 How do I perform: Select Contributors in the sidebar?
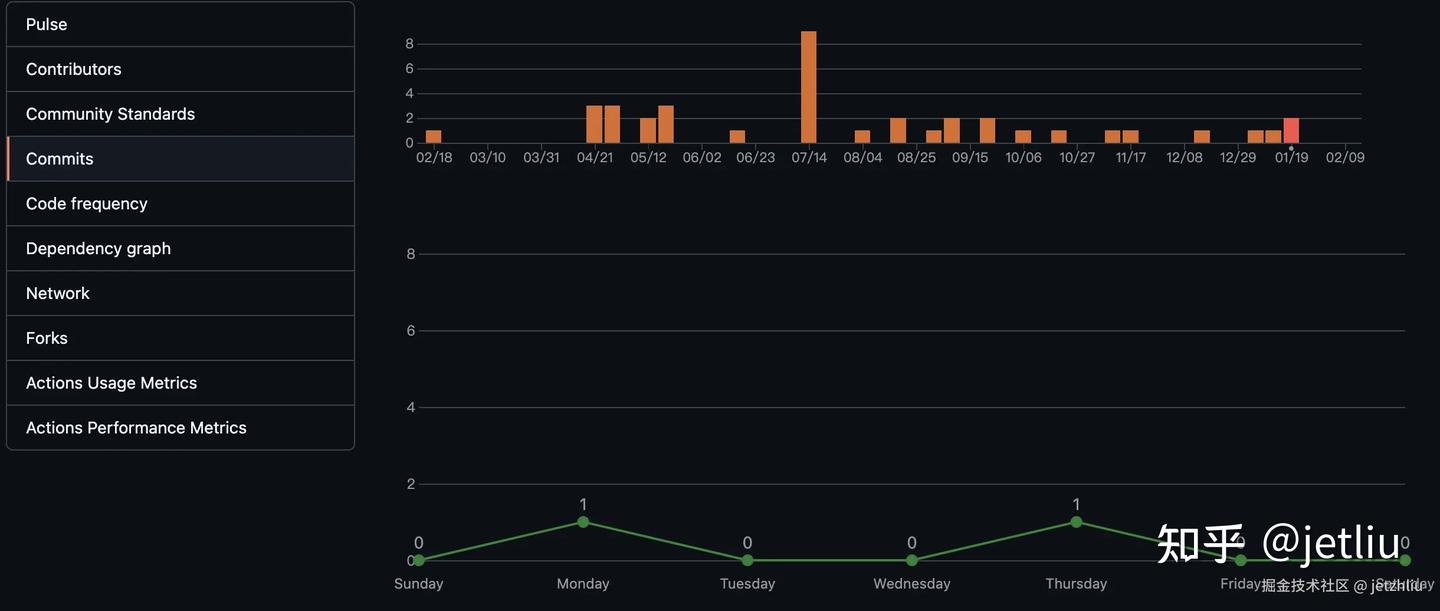pos(180,69)
